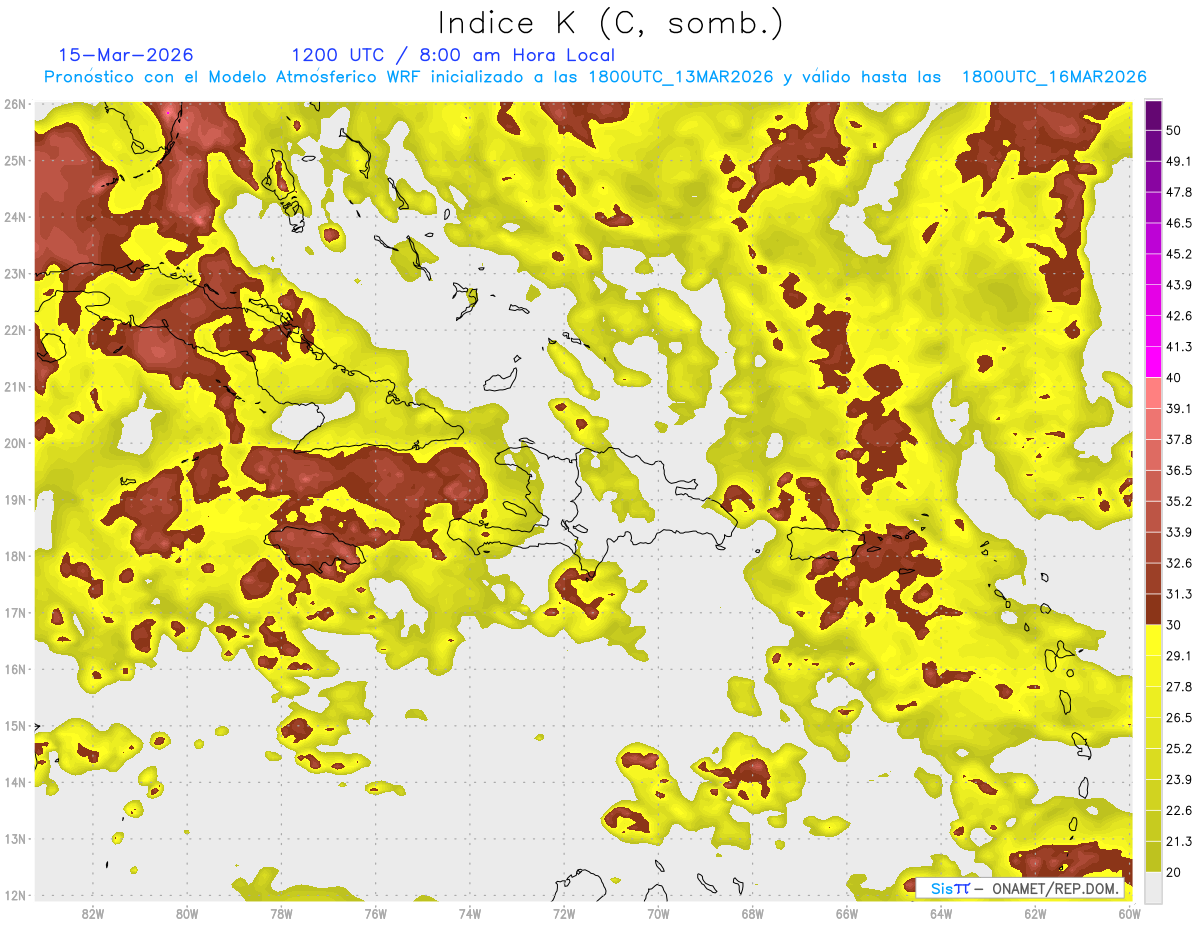The height and width of the screenshot is (927, 1200).
Task: Select the colorbar value "21.3"
Action: pos(1178,841)
